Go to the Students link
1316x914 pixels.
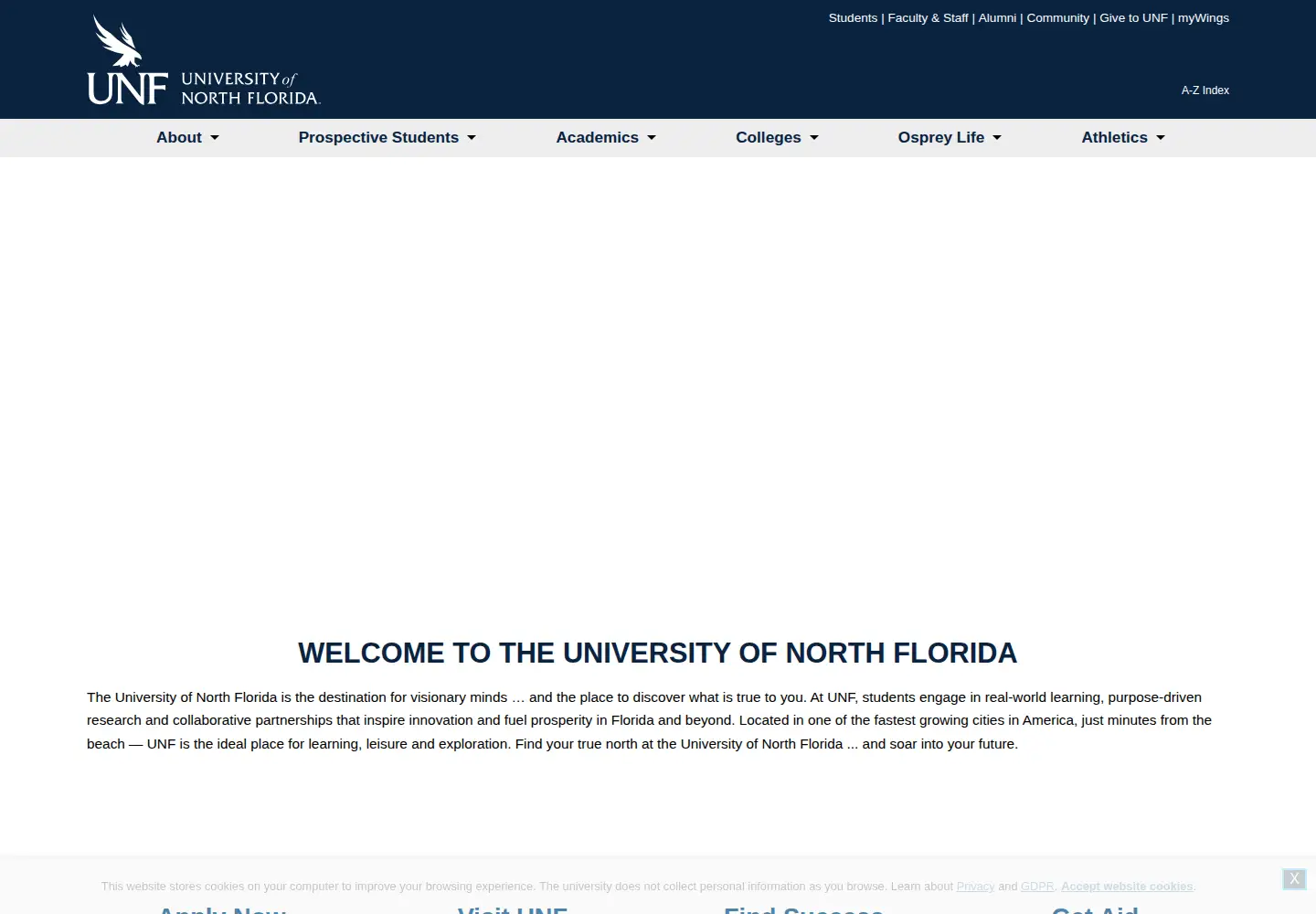(x=853, y=18)
